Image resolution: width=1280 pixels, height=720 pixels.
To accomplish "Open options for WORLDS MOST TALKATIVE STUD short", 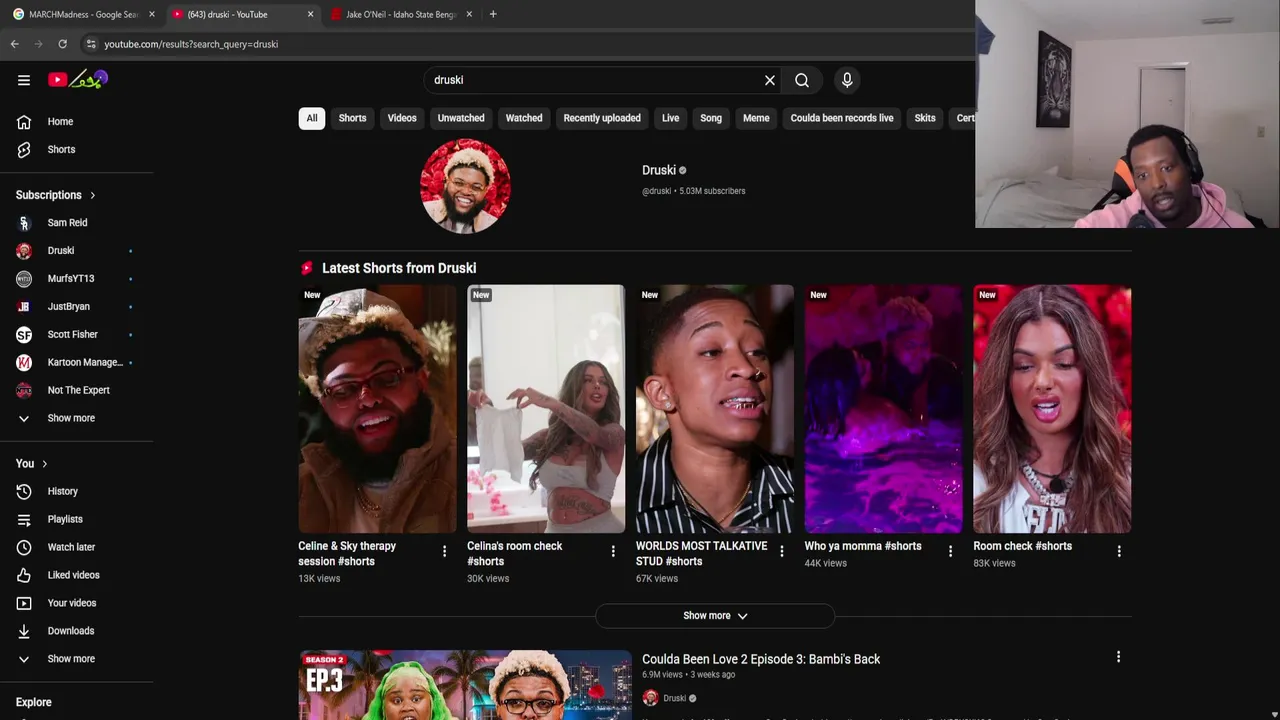I will coord(782,551).
